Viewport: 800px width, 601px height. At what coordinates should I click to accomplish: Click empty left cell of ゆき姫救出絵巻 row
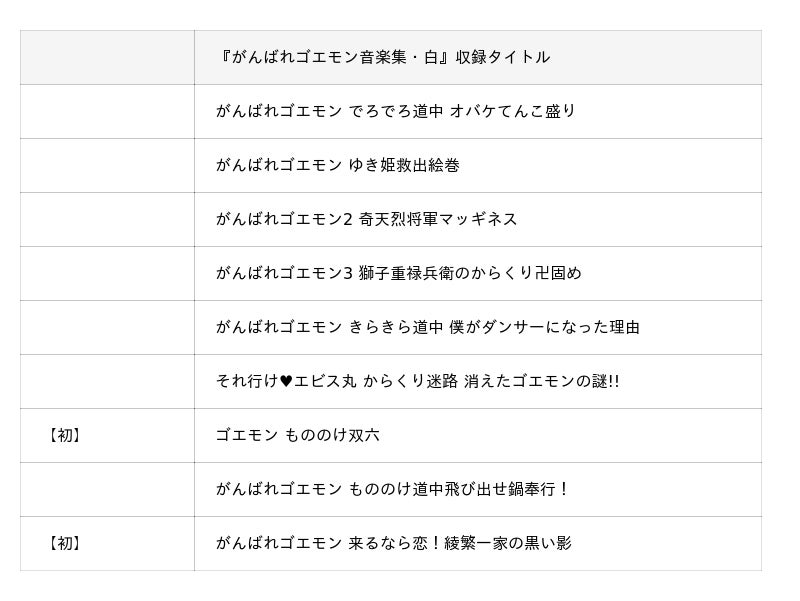(107, 165)
